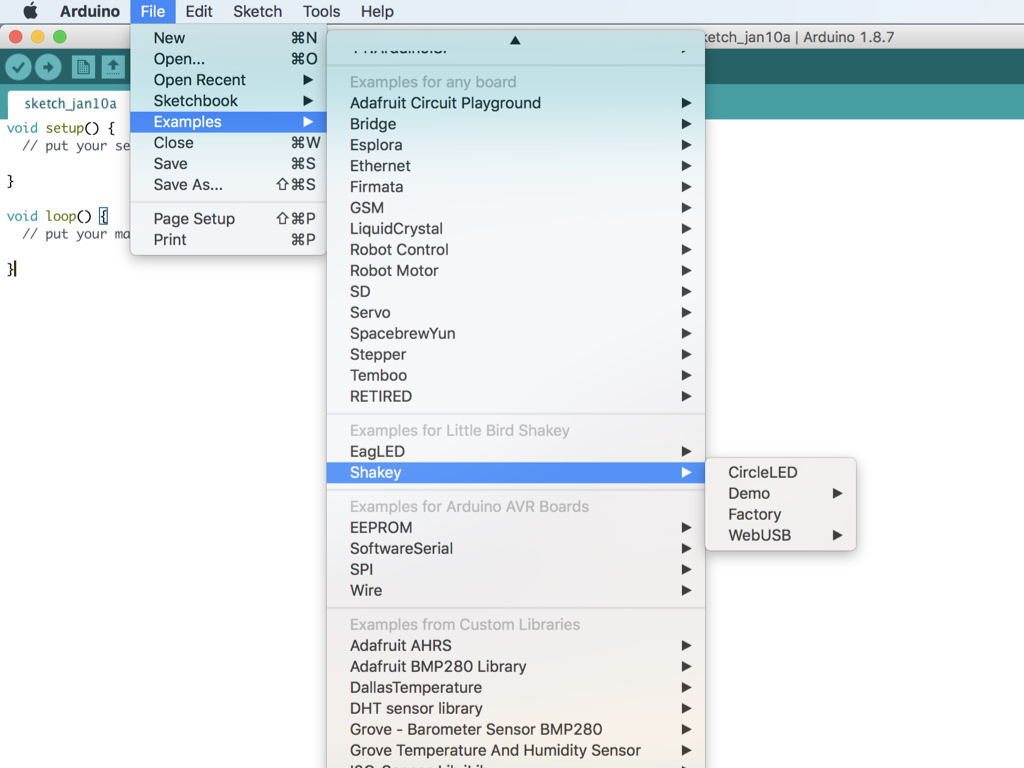Open the CircleLED example
This screenshot has height=768, width=1024.
pyautogui.click(x=780, y=472)
